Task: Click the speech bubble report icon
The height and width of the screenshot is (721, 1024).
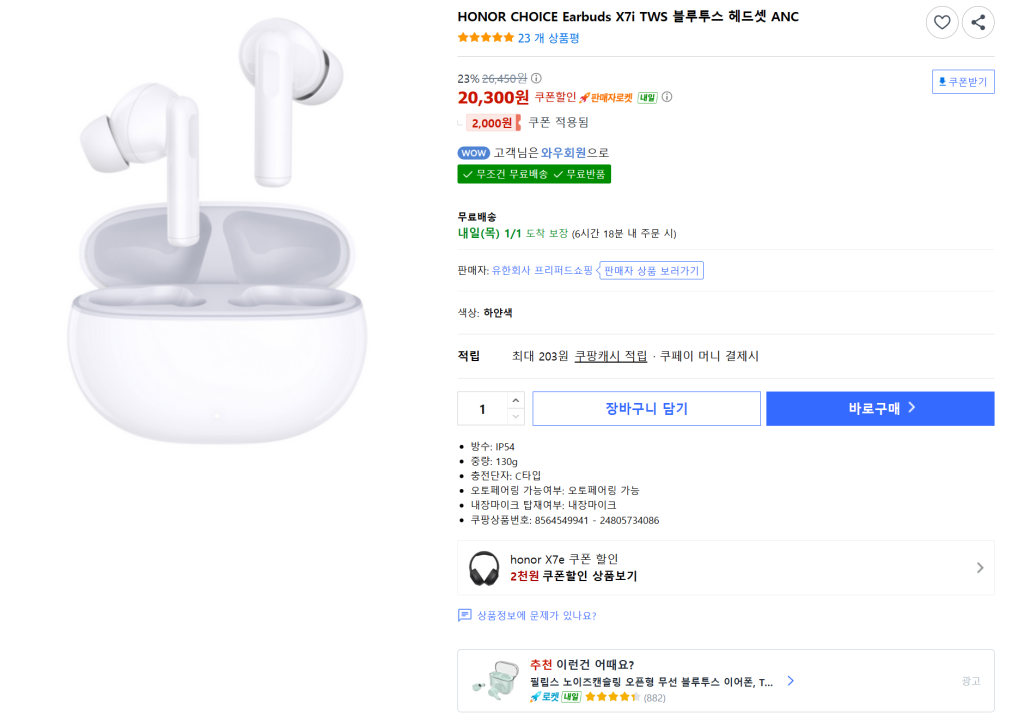Action: pyautogui.click(x=464, y=615)
